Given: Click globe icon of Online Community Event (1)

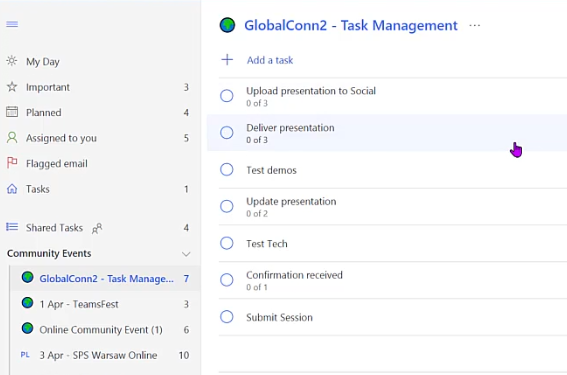Looking at the screenshot, I should coord(27,328).
